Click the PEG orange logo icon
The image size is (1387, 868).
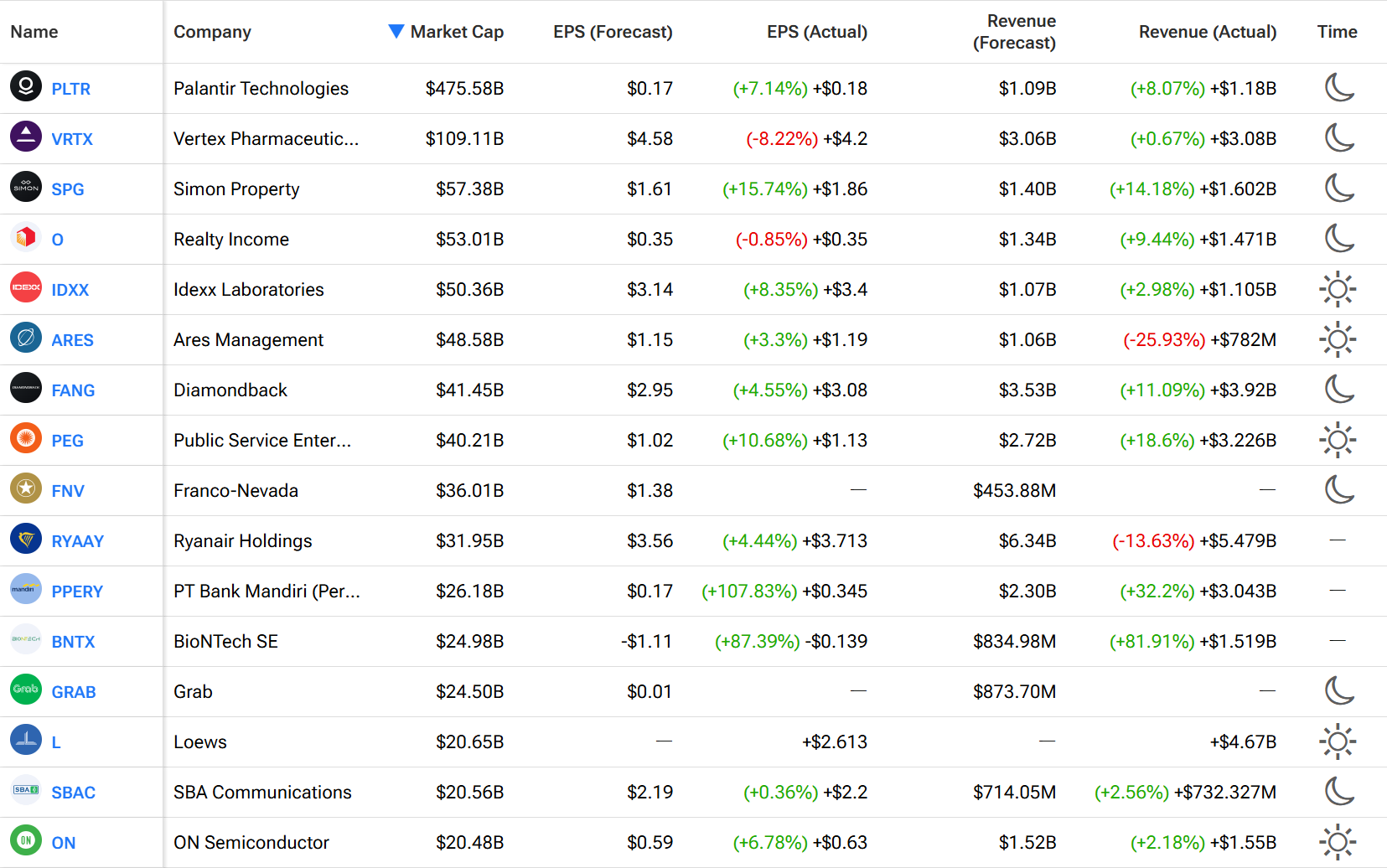pos(26,438)
